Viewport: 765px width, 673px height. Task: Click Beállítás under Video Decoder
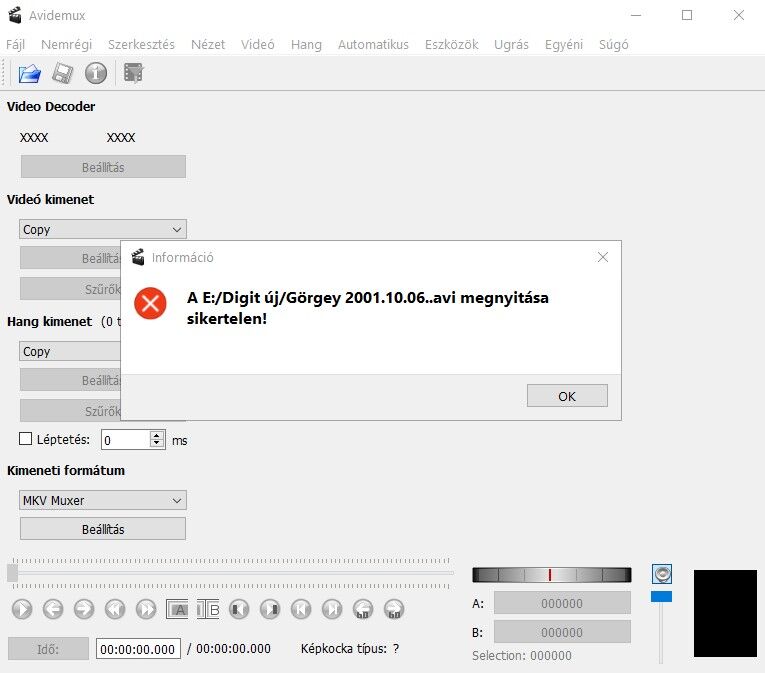click(x=103, y=167)
